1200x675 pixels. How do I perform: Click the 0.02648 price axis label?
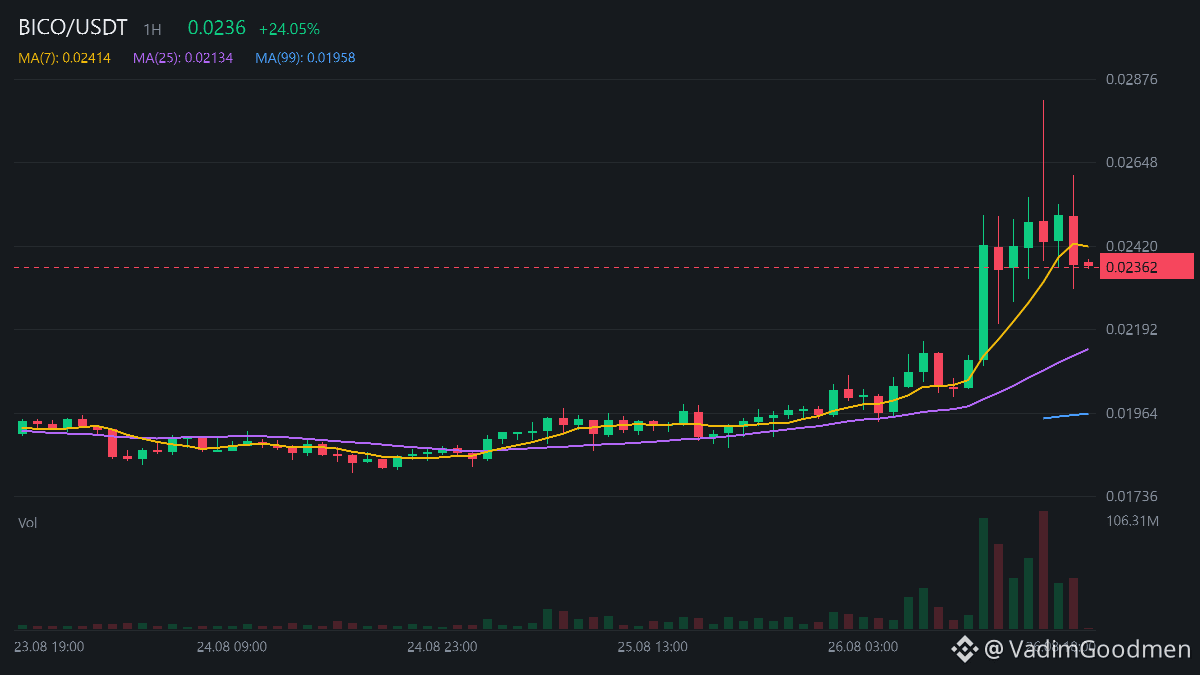point(1132,162)
